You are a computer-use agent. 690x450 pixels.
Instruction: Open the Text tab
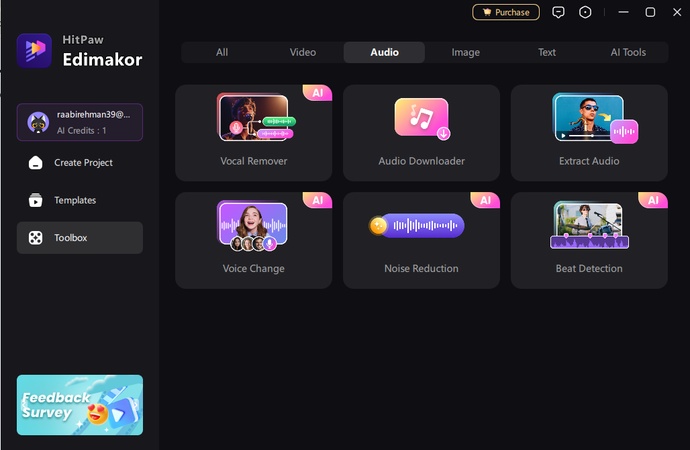[547, 52]
